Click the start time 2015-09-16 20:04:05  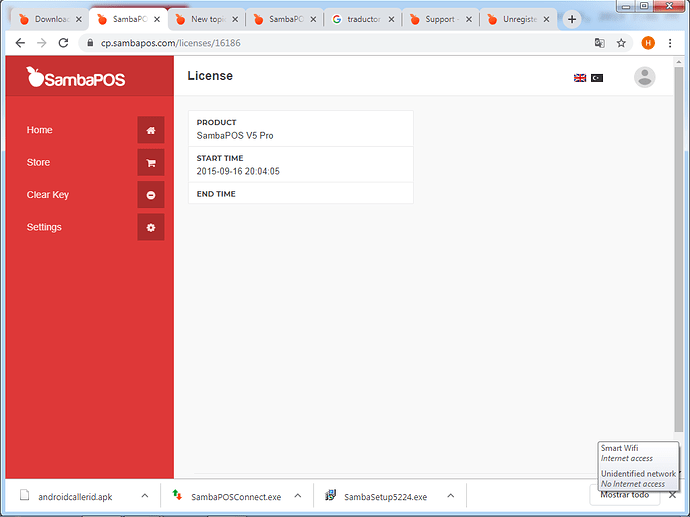point(238,171)
